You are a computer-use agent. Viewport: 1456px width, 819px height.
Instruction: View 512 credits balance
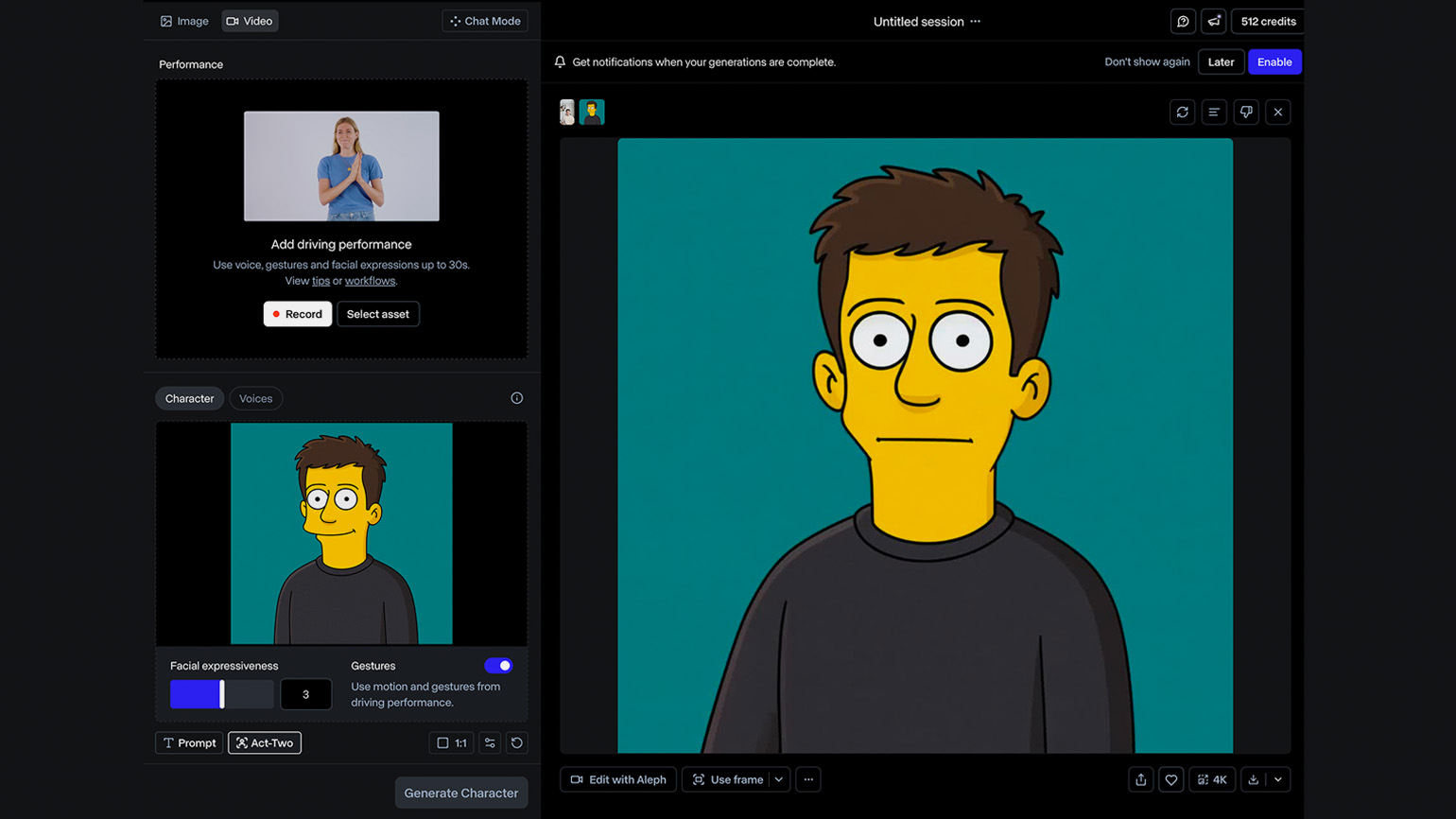point(1268,22)
